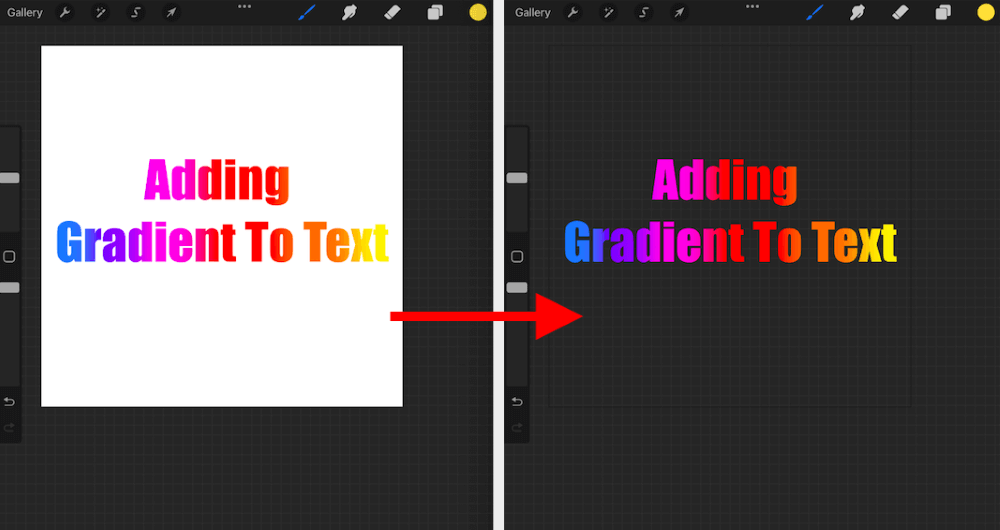Select Transform arrow tool in left screenshot

tap(171, 12)
